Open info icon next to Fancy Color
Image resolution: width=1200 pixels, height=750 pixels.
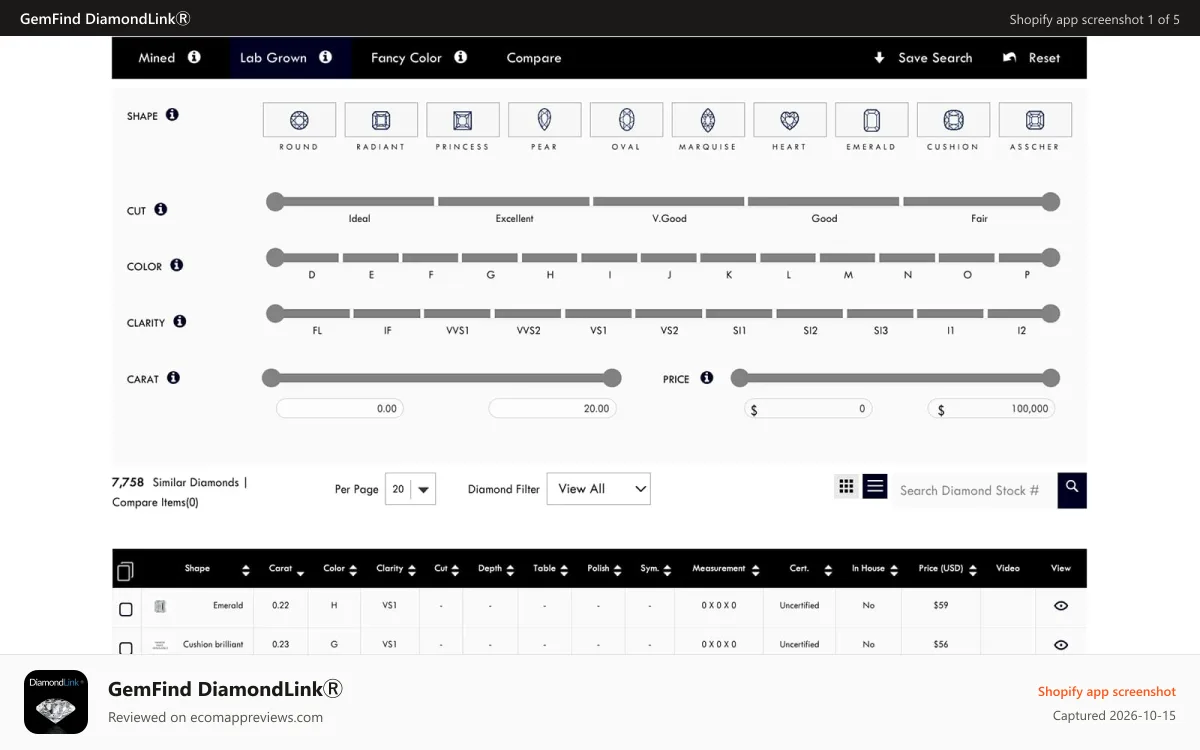coord(460,57)
